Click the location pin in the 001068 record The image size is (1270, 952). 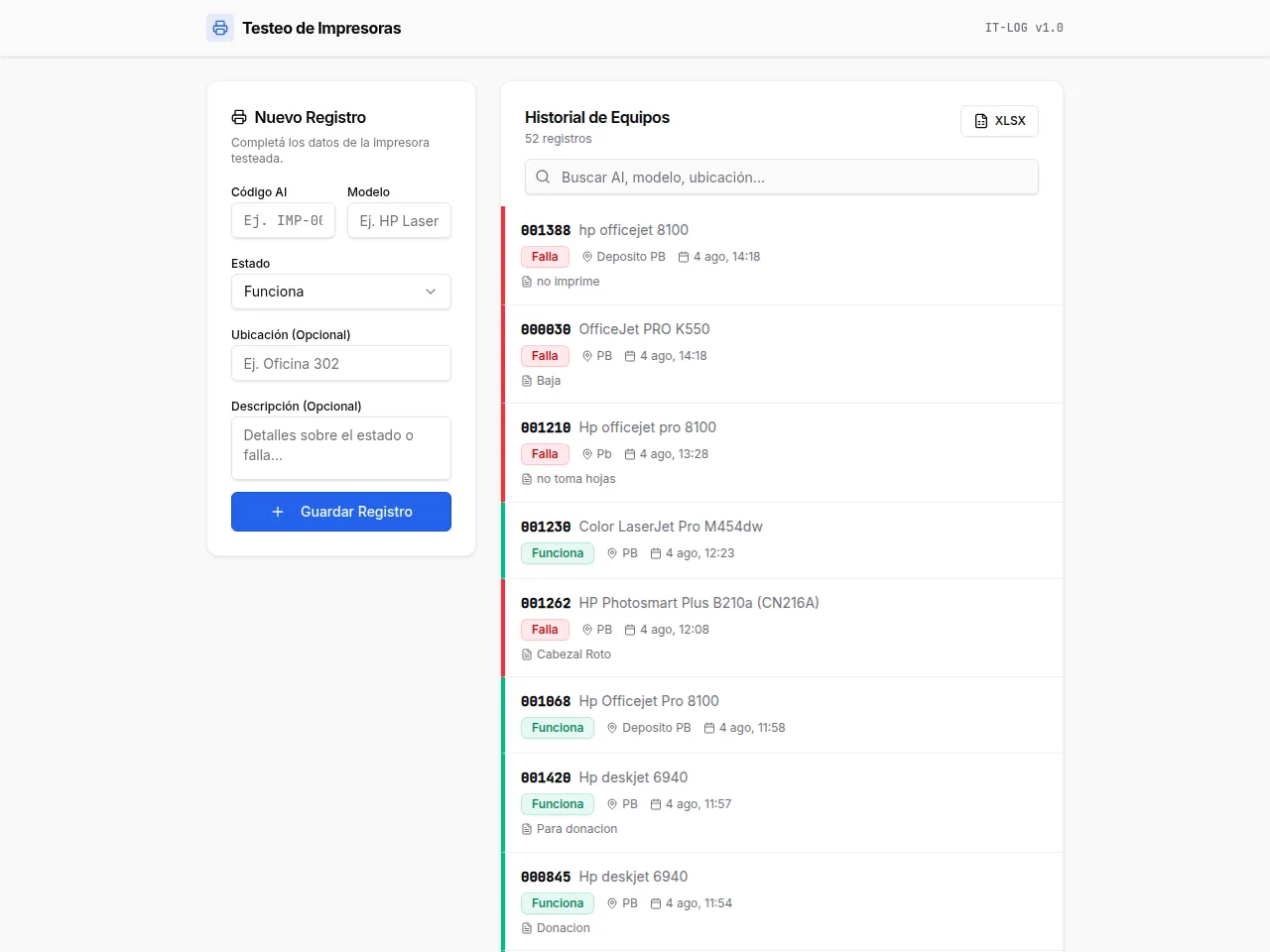[x=612, y=728]
